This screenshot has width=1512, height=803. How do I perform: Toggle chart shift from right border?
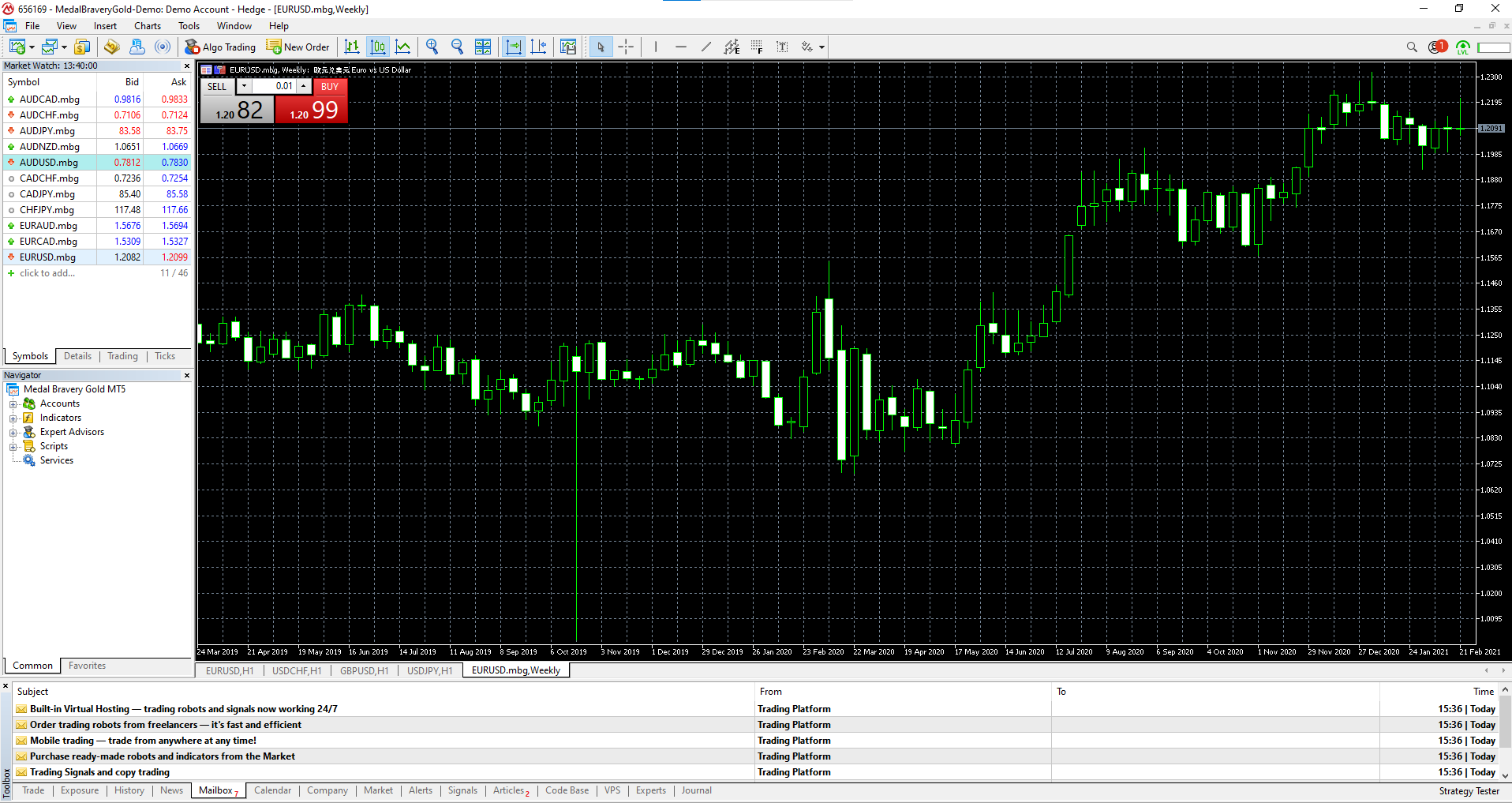click(x=539, y=47)
